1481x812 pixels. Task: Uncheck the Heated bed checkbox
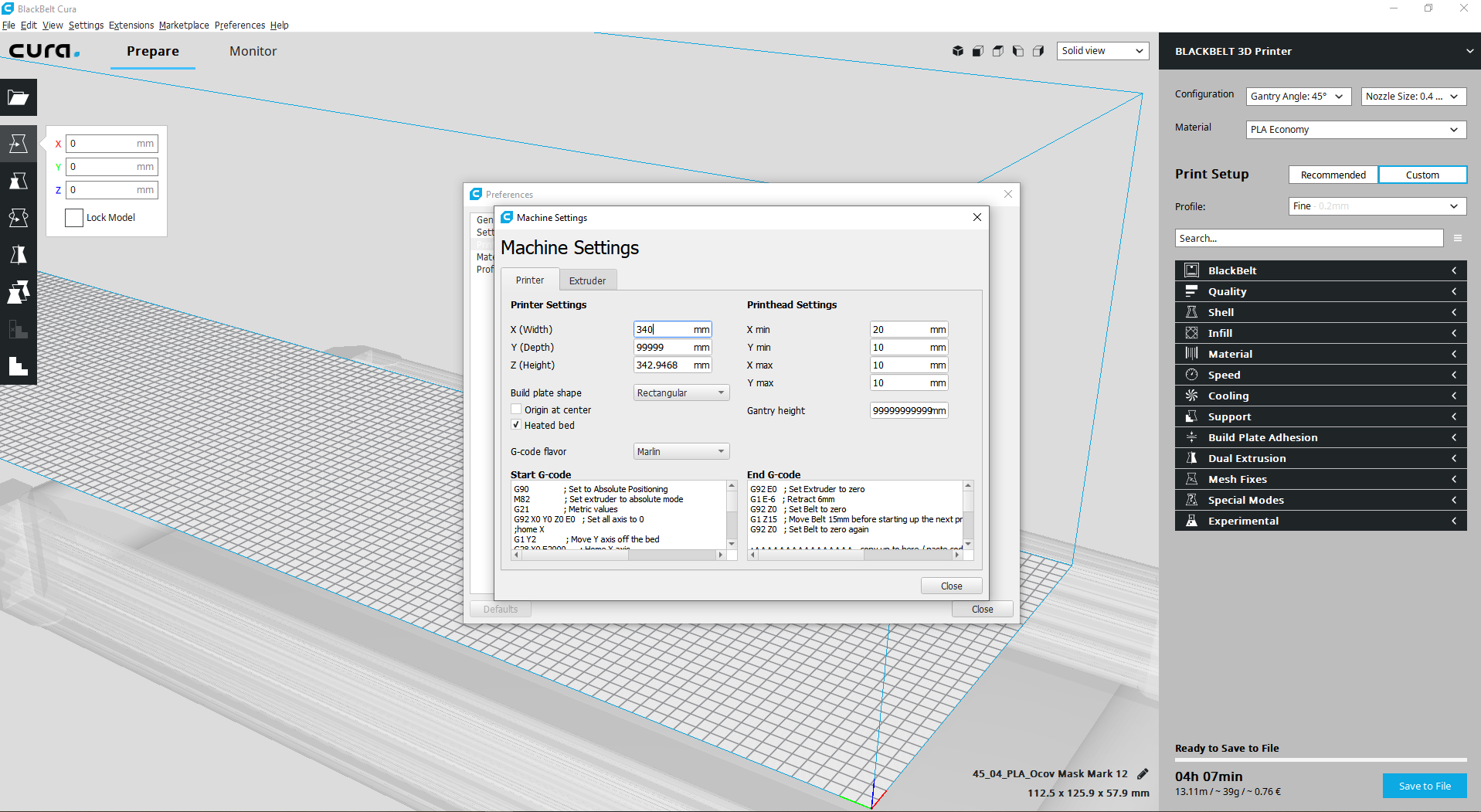click(516, 425)
